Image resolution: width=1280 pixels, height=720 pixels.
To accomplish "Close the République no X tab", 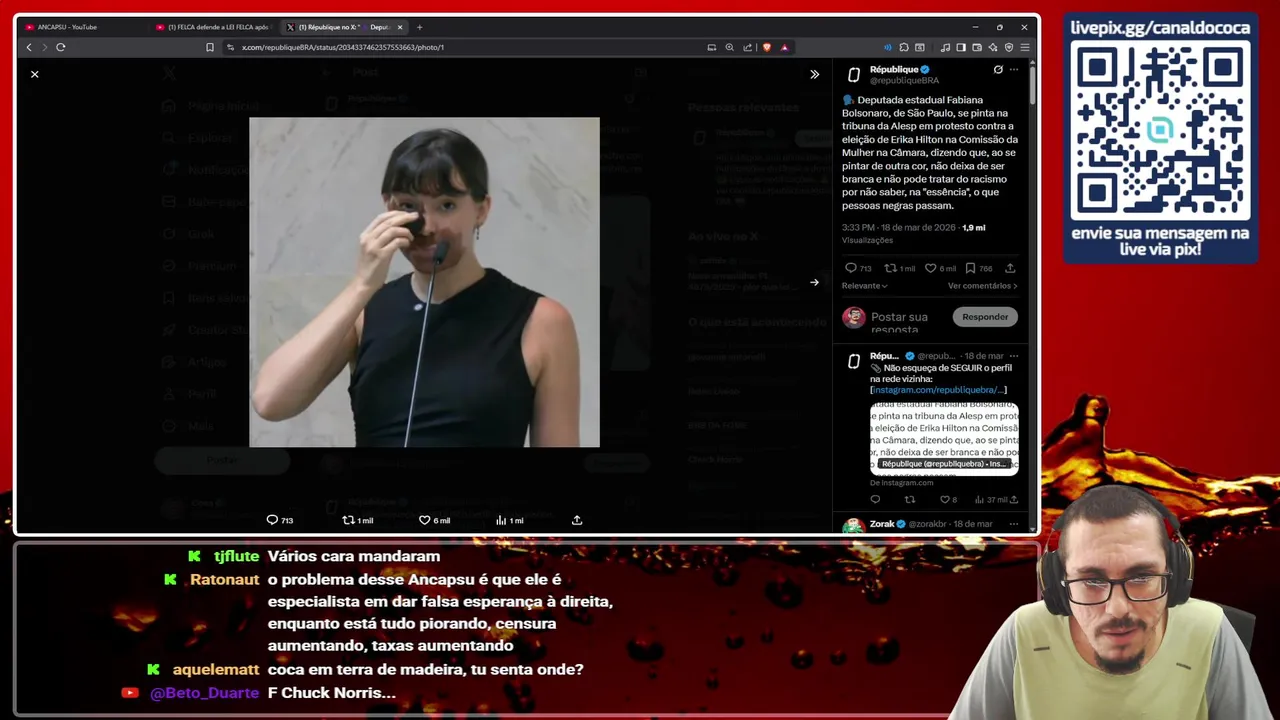I will coord(400,27).
